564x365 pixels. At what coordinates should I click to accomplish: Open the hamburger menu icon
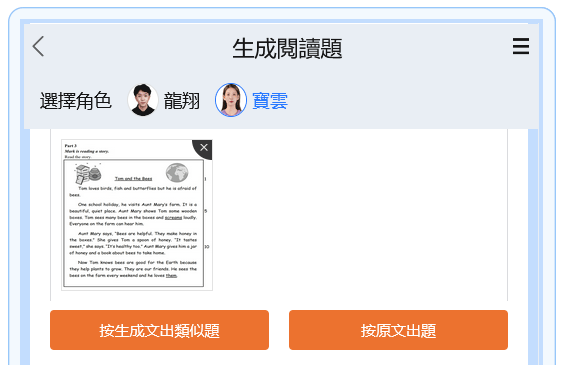coord(520,46)
